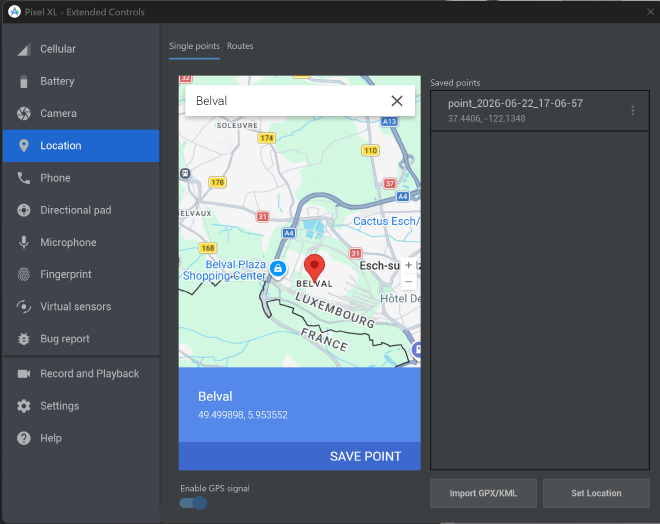Click the Esch-su city label on map
Image resolution: width=660 pixels, height=524 pixels.
[379, 266]
